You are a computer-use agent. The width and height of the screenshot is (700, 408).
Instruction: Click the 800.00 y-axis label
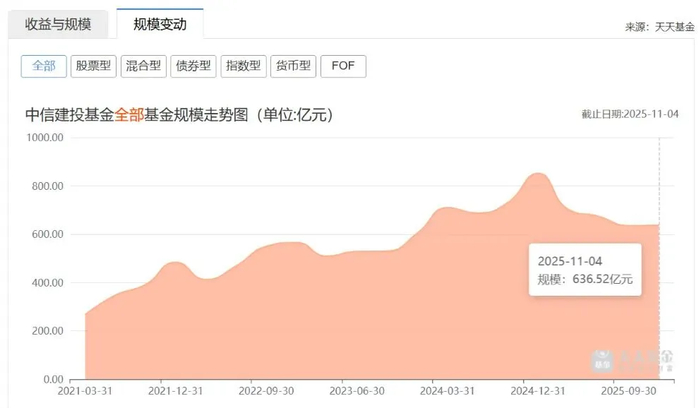(47, 186)
